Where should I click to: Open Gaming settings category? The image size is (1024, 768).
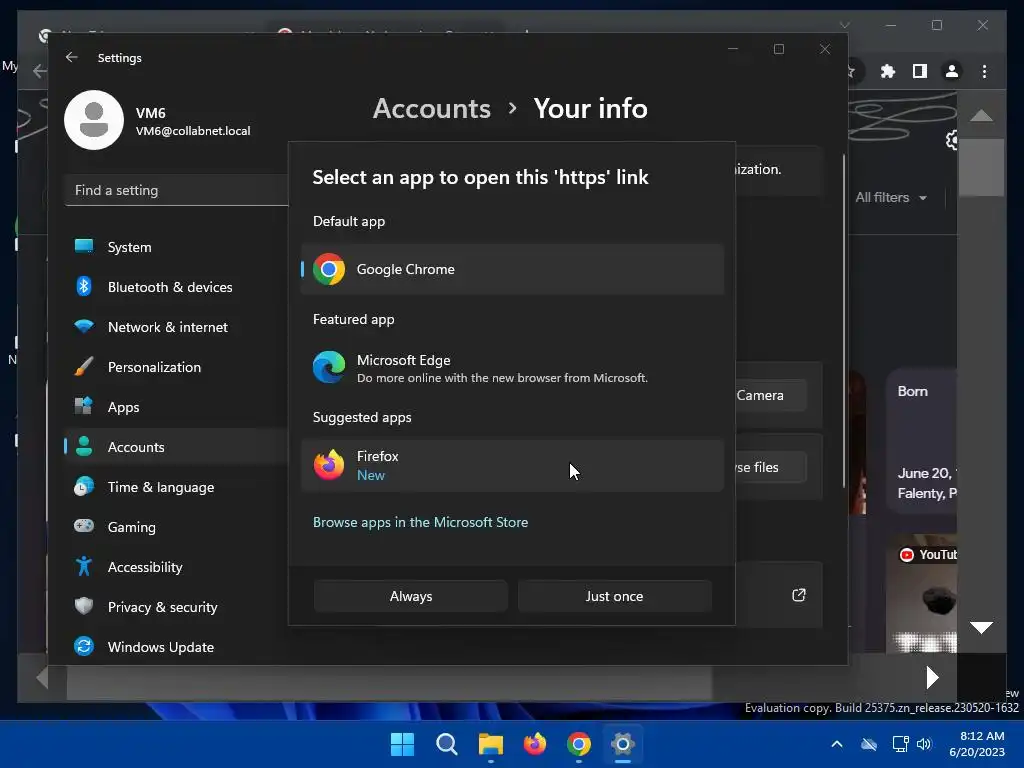176,527
